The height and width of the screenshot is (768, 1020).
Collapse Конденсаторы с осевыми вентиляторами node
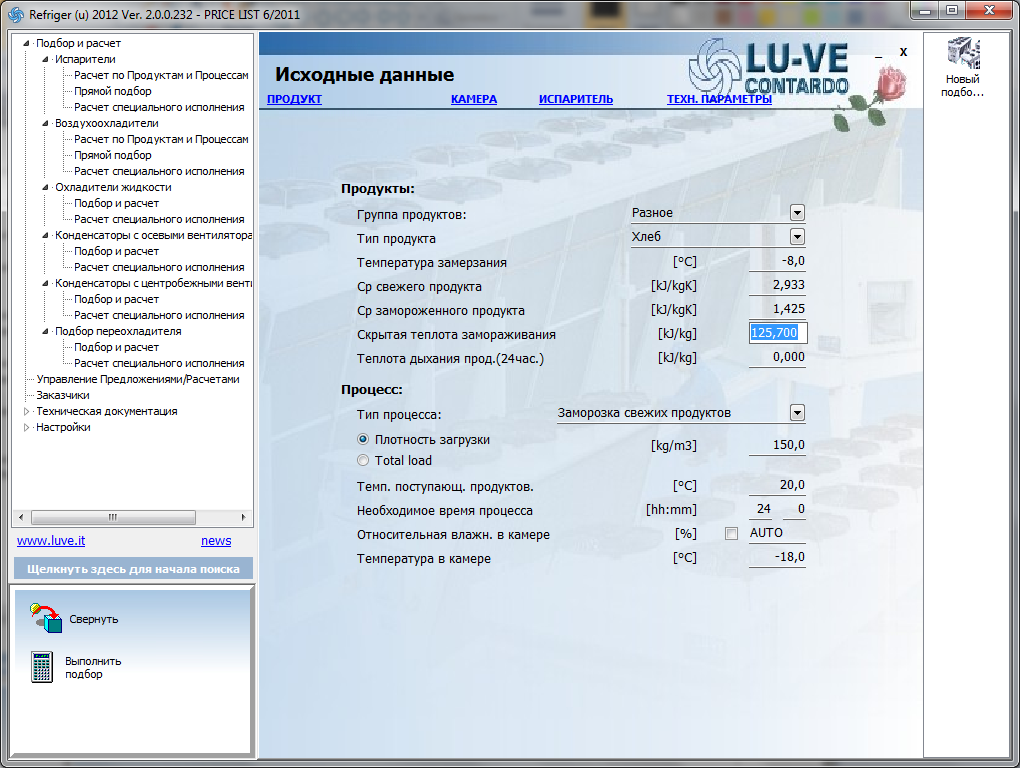46,235
